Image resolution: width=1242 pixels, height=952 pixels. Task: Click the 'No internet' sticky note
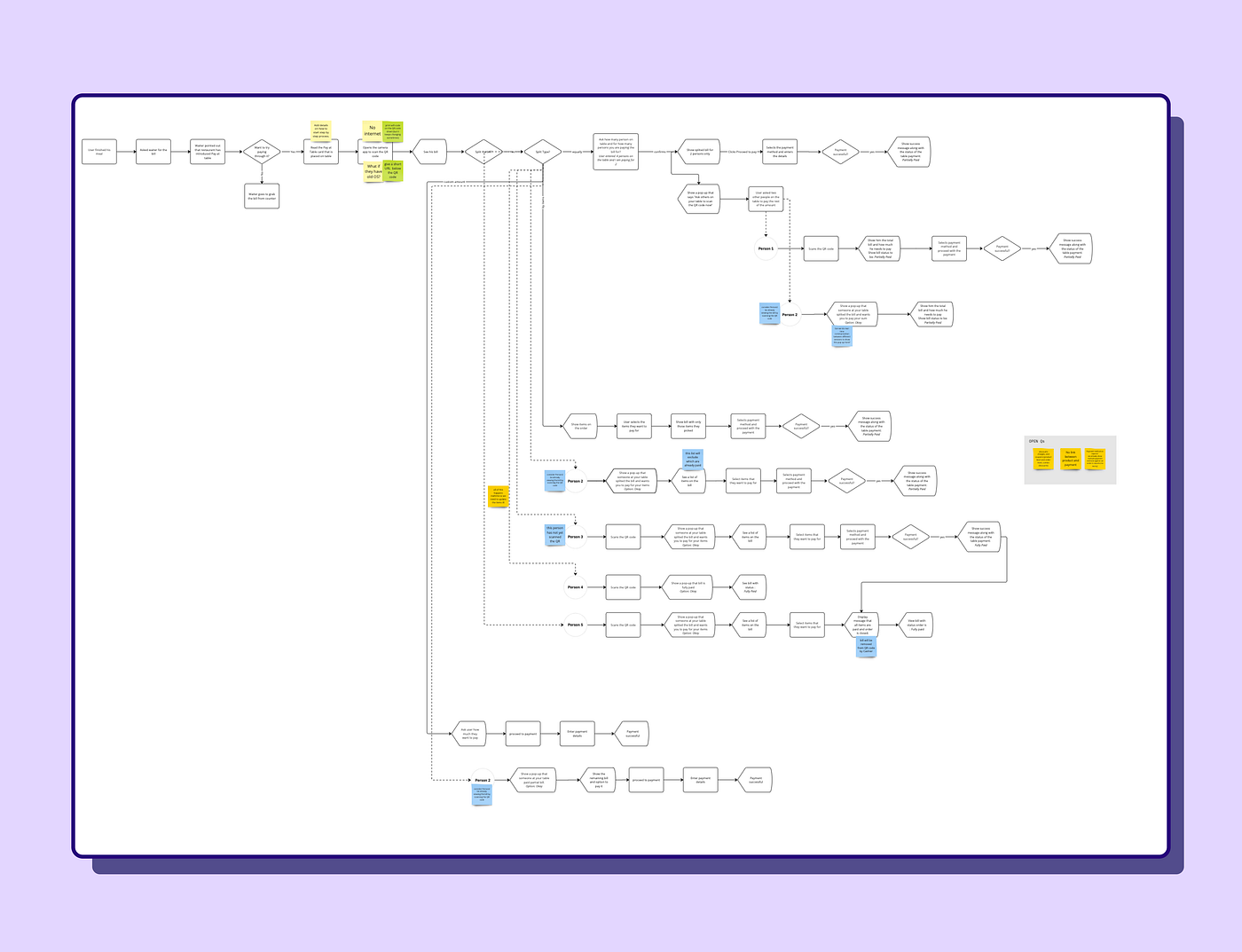point(372,130)
